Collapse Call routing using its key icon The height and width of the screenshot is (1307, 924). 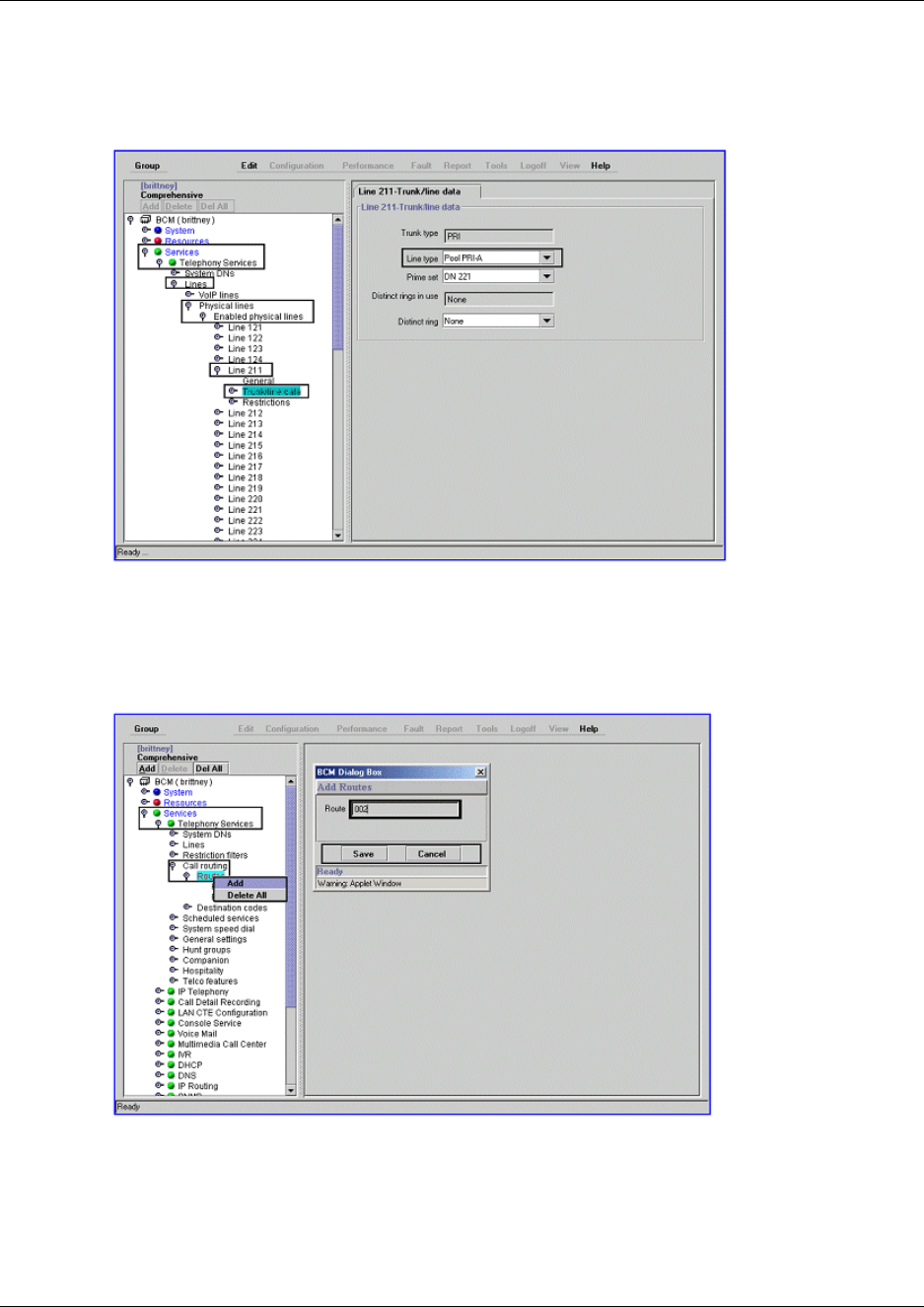tap(173, 866)
